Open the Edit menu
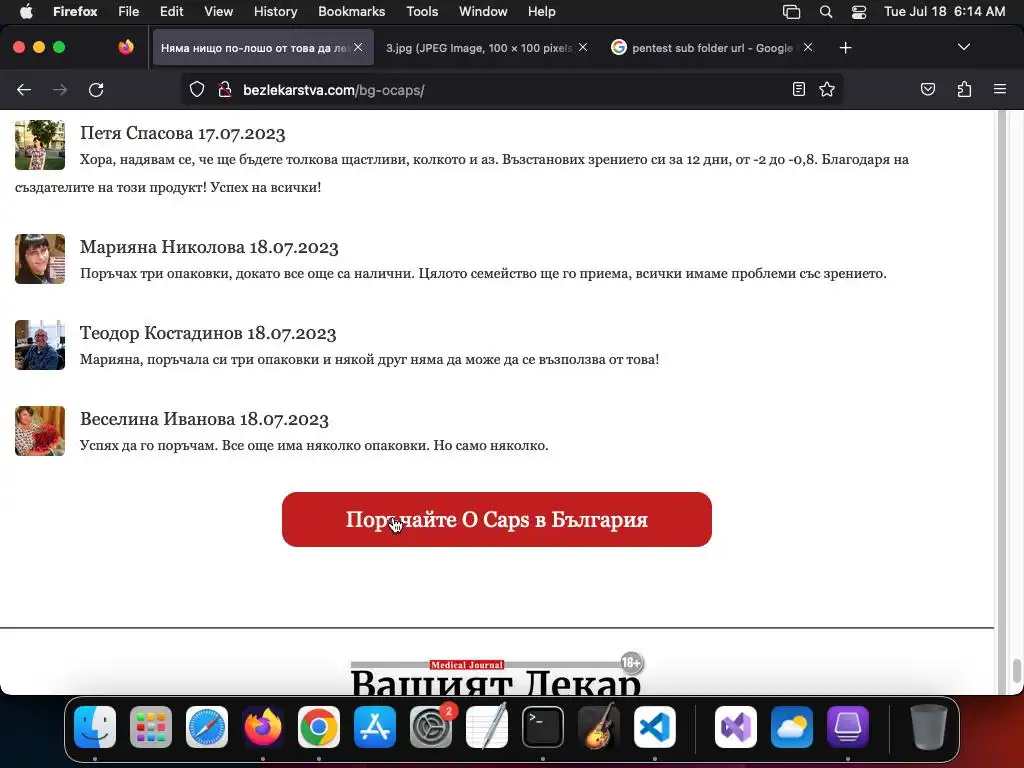Screen dimensions: 1024x768 point(172,12)
